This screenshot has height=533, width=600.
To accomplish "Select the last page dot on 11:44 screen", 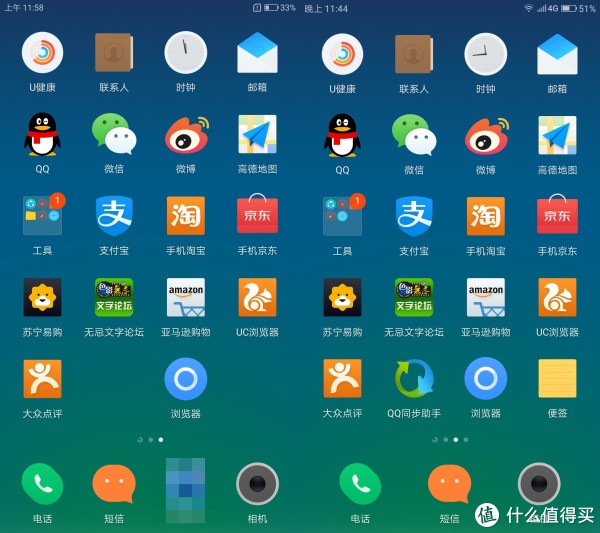I will tap(466, 440).
